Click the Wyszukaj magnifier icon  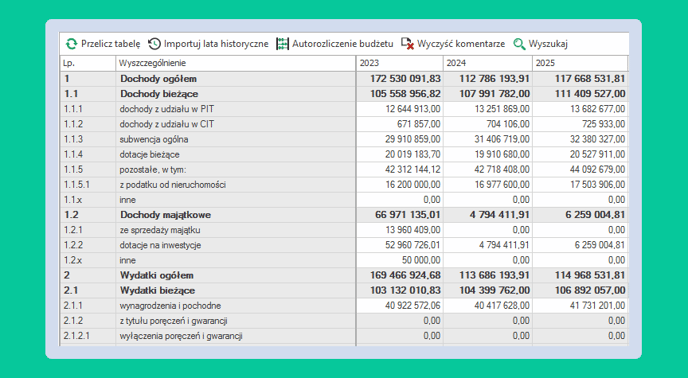[x=520, y=44]
